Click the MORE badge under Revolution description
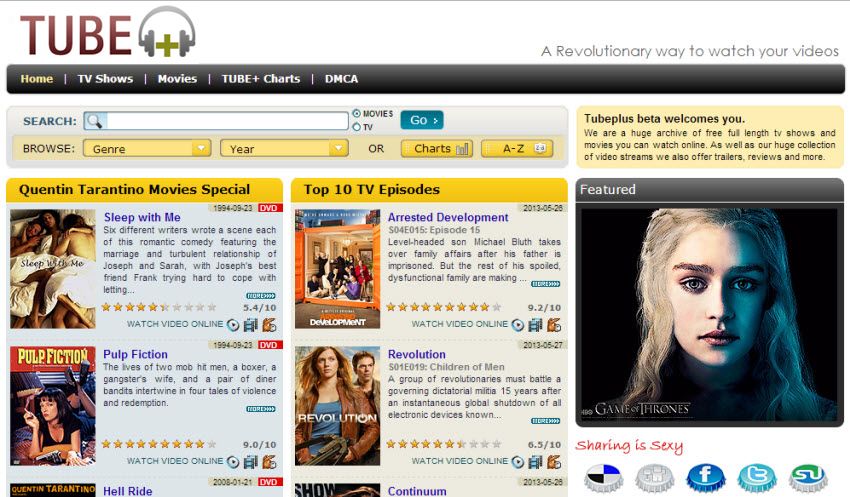Screen dimensions: 850x497 pyautogui.click(x=545, y=421)
